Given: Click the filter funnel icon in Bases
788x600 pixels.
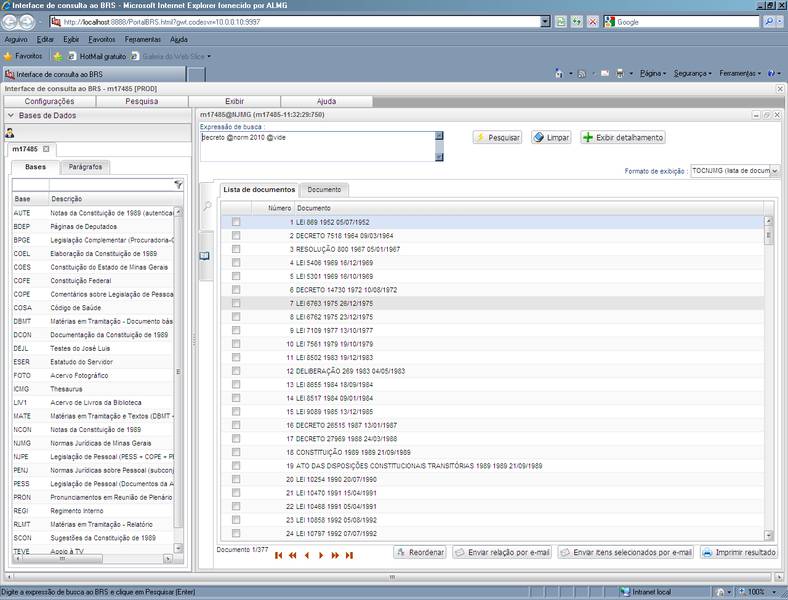Looking at the screenshot, I should click(178, 185).
